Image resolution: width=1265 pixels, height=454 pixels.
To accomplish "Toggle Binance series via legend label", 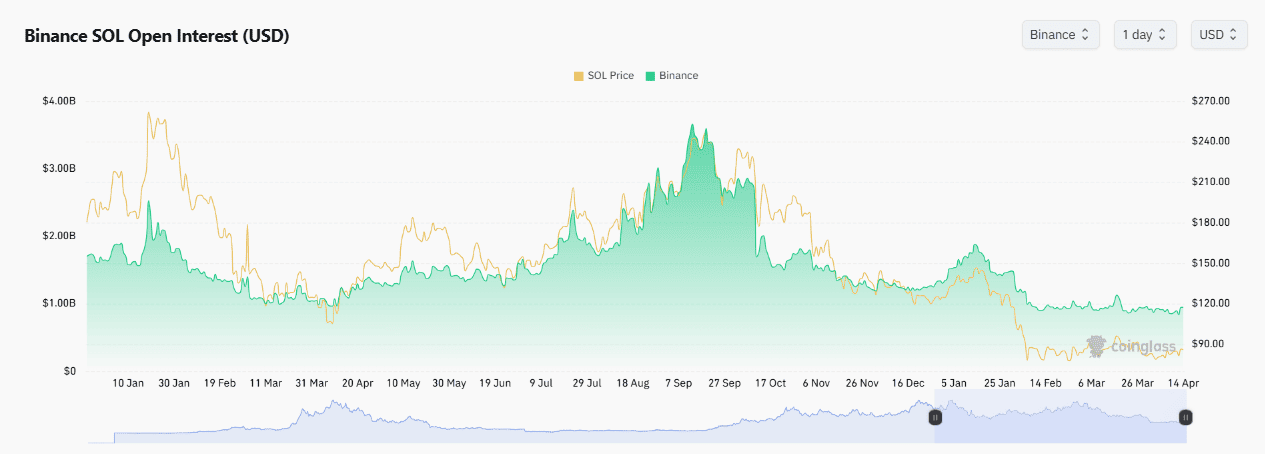I will (x=678, y=76).
